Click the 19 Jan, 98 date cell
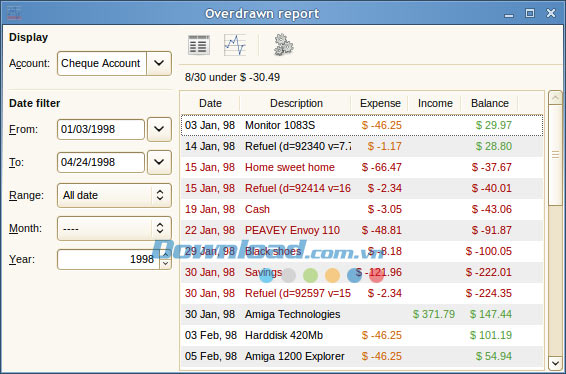The height and width of the screenshot is (374, 566). pyautogui.click(x=210, y=209)
